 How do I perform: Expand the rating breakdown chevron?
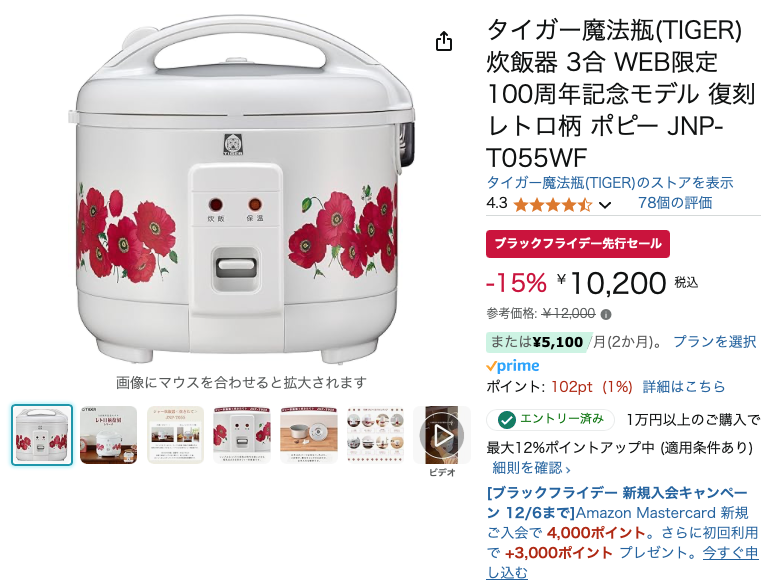pos(605,205)
